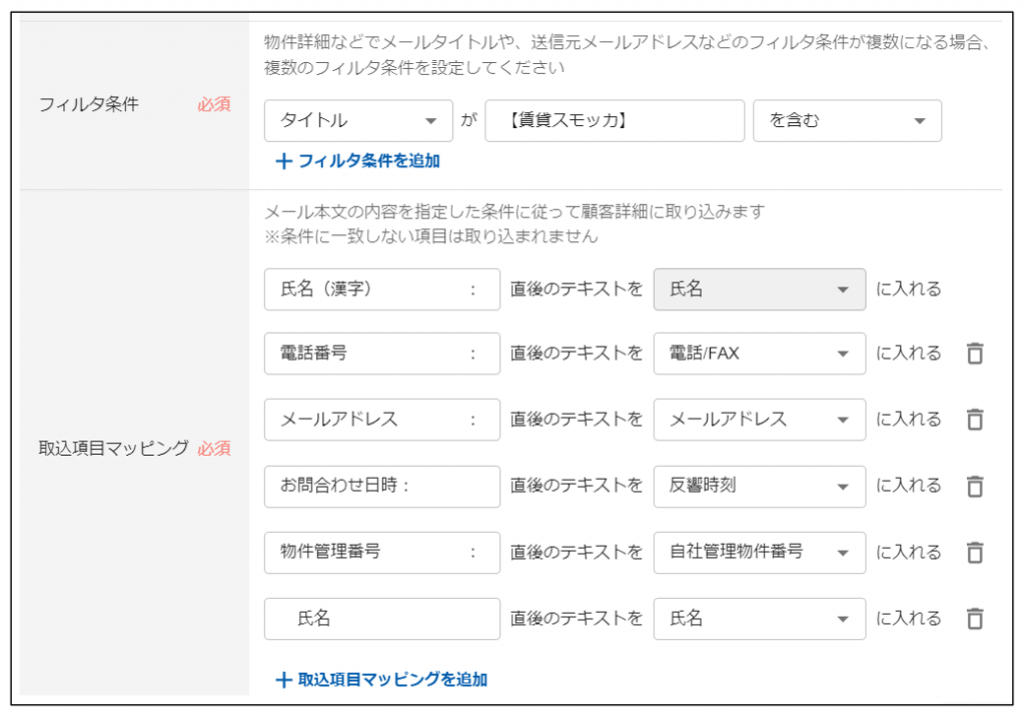Image resolution: width=1024 pixels, height=717 pixels.
Task: Open the 電話/FAX target dropdown
Action: [760, 353]
